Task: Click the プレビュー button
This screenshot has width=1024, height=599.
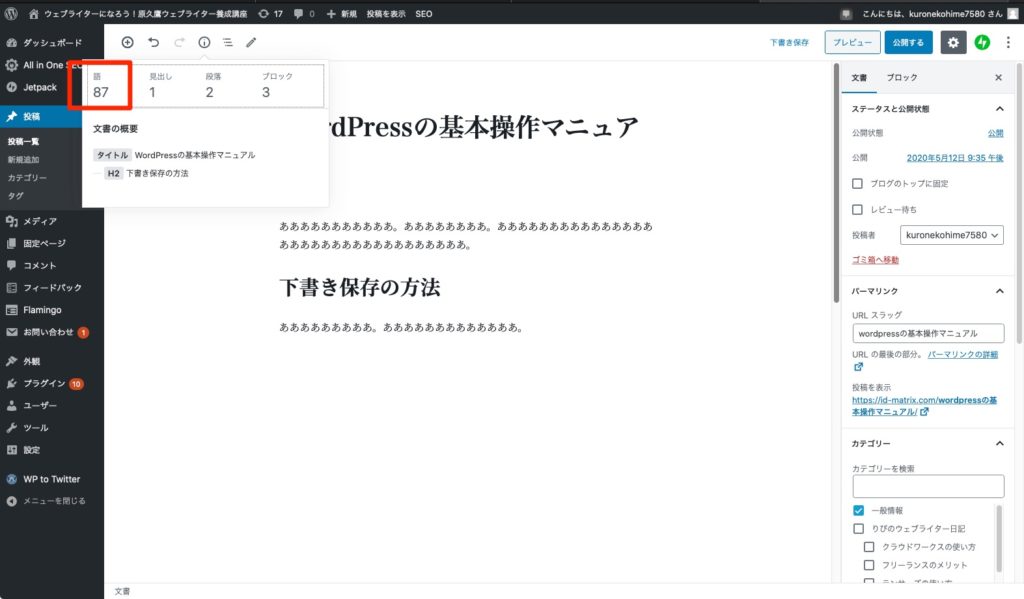Action: [852, 42]
